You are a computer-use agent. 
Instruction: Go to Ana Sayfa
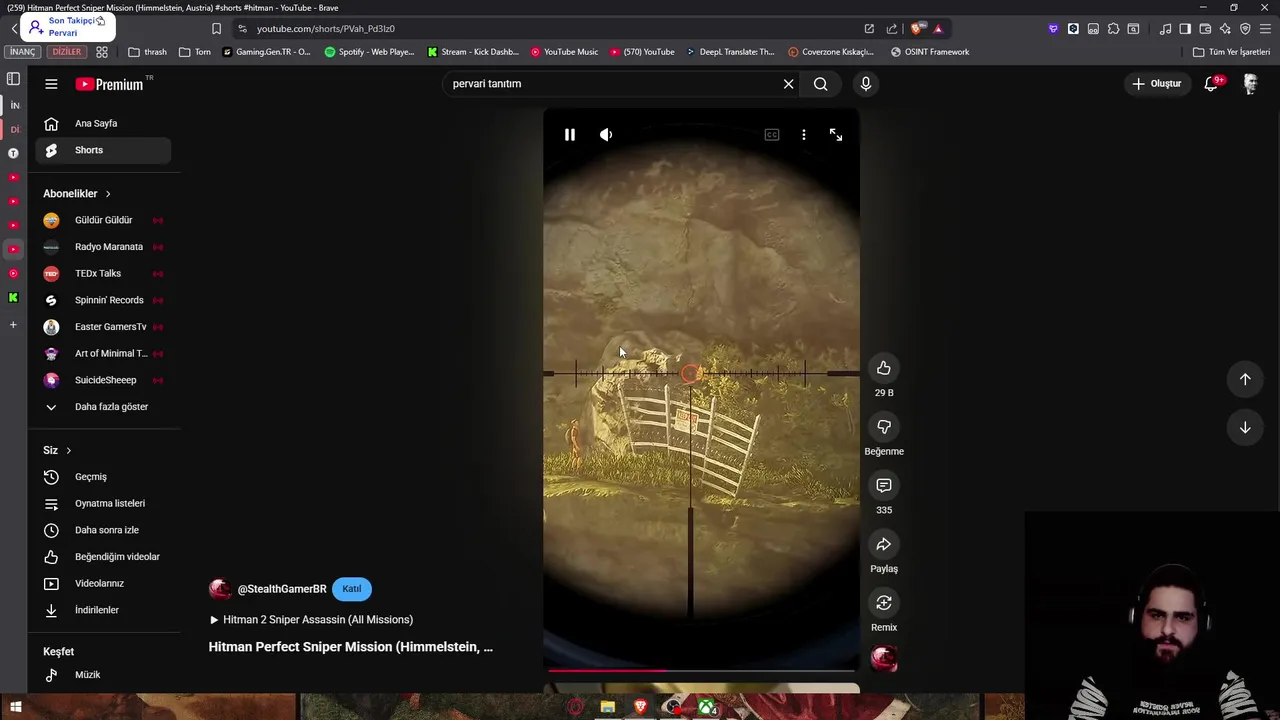point(103,123)
